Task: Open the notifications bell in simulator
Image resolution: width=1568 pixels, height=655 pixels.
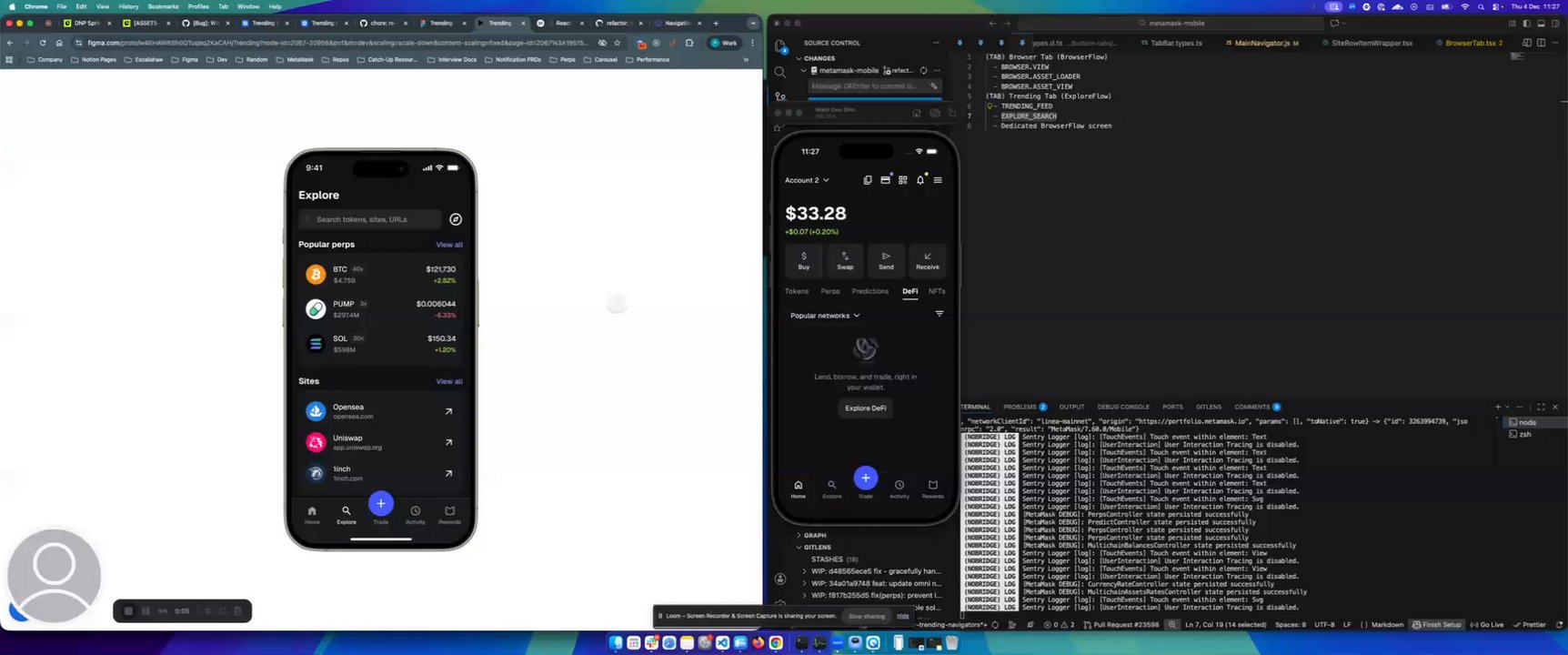Action: click(x=920, y=180)
